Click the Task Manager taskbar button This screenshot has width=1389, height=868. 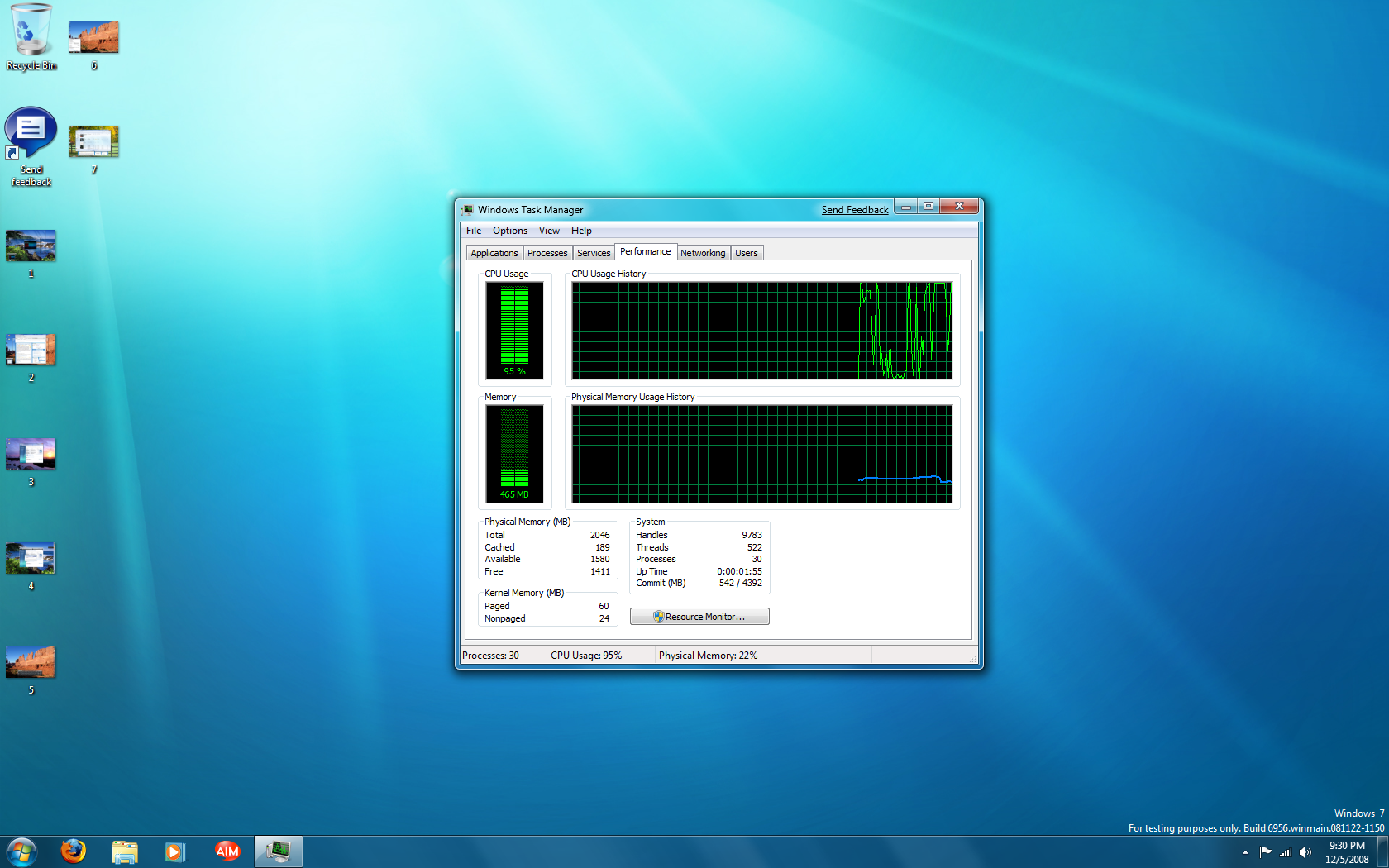coord(279,851)
